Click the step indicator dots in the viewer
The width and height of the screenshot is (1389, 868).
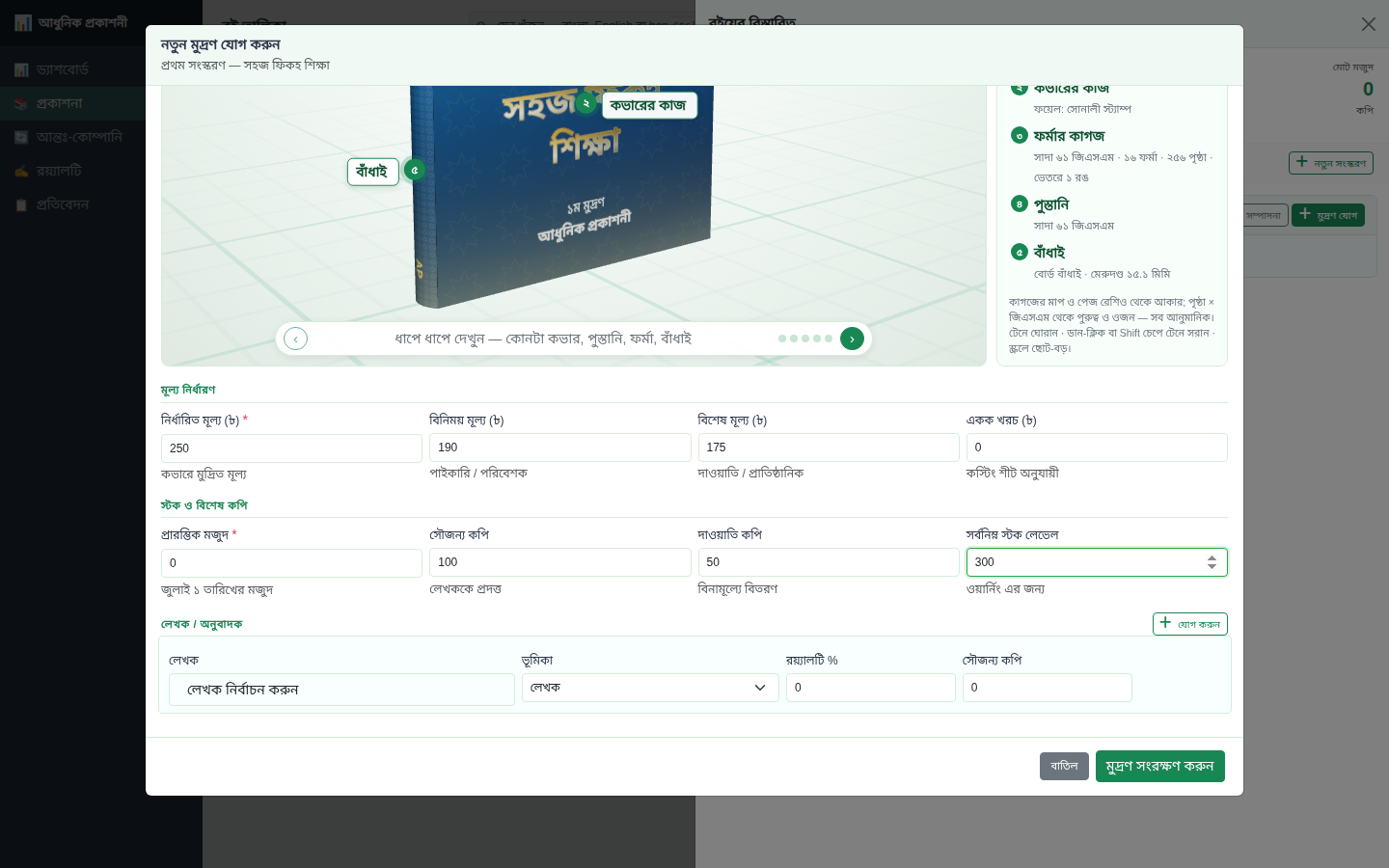click(x=805, y=339)
